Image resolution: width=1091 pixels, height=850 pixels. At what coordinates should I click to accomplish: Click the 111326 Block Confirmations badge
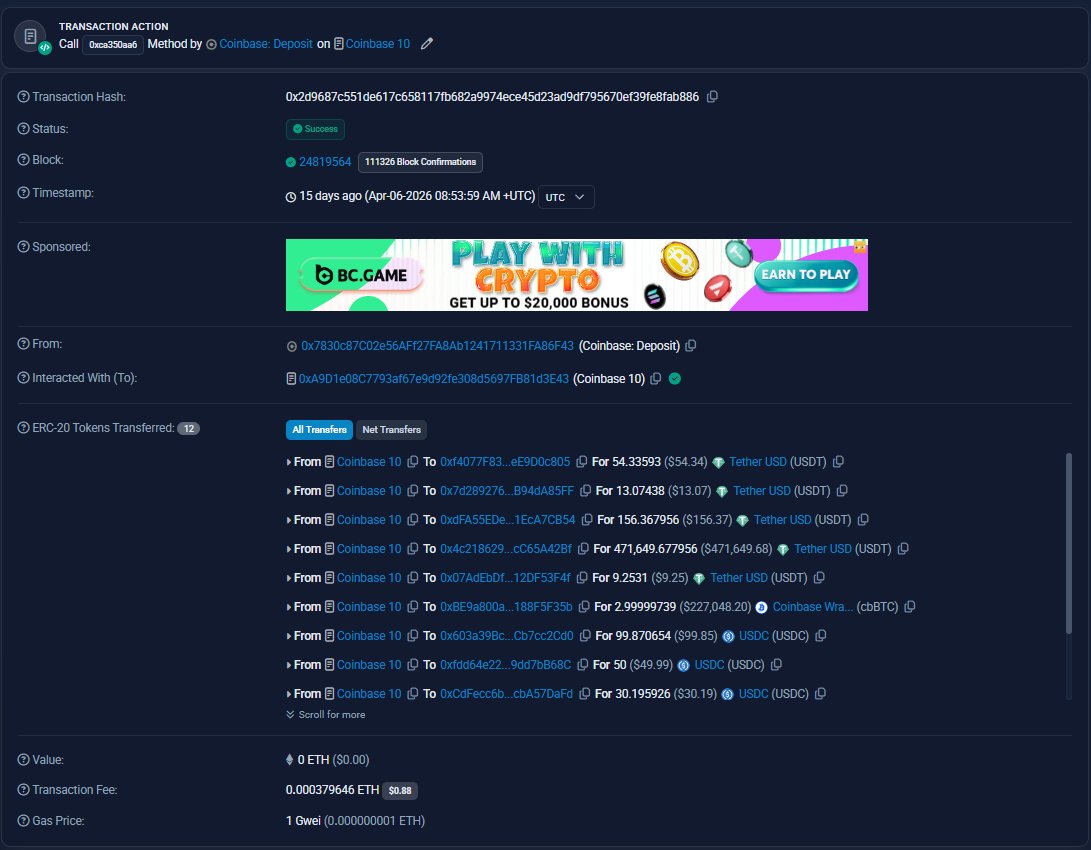click(x=420, y=162)
